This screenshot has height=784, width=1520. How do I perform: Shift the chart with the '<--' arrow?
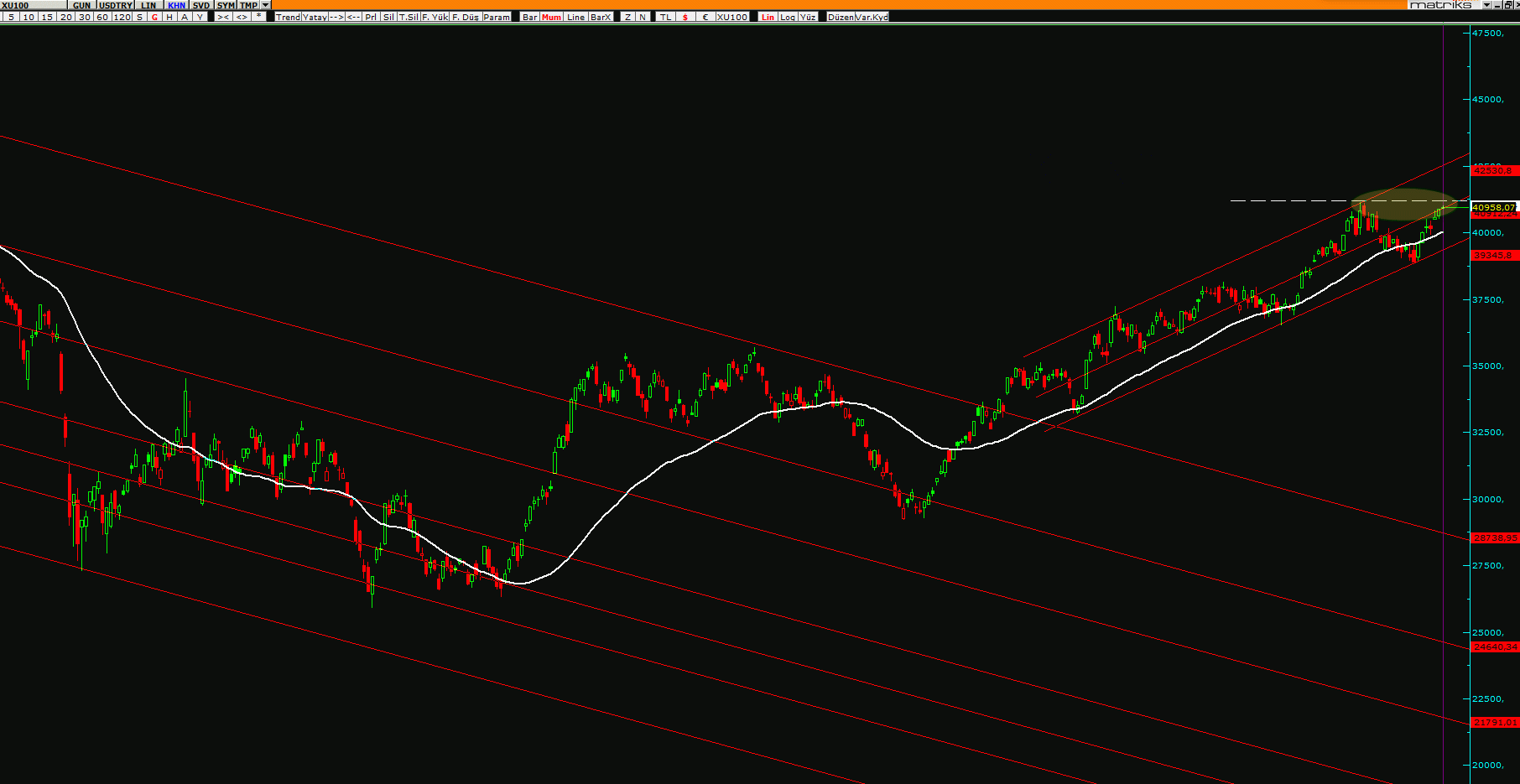tap(353, 17)
